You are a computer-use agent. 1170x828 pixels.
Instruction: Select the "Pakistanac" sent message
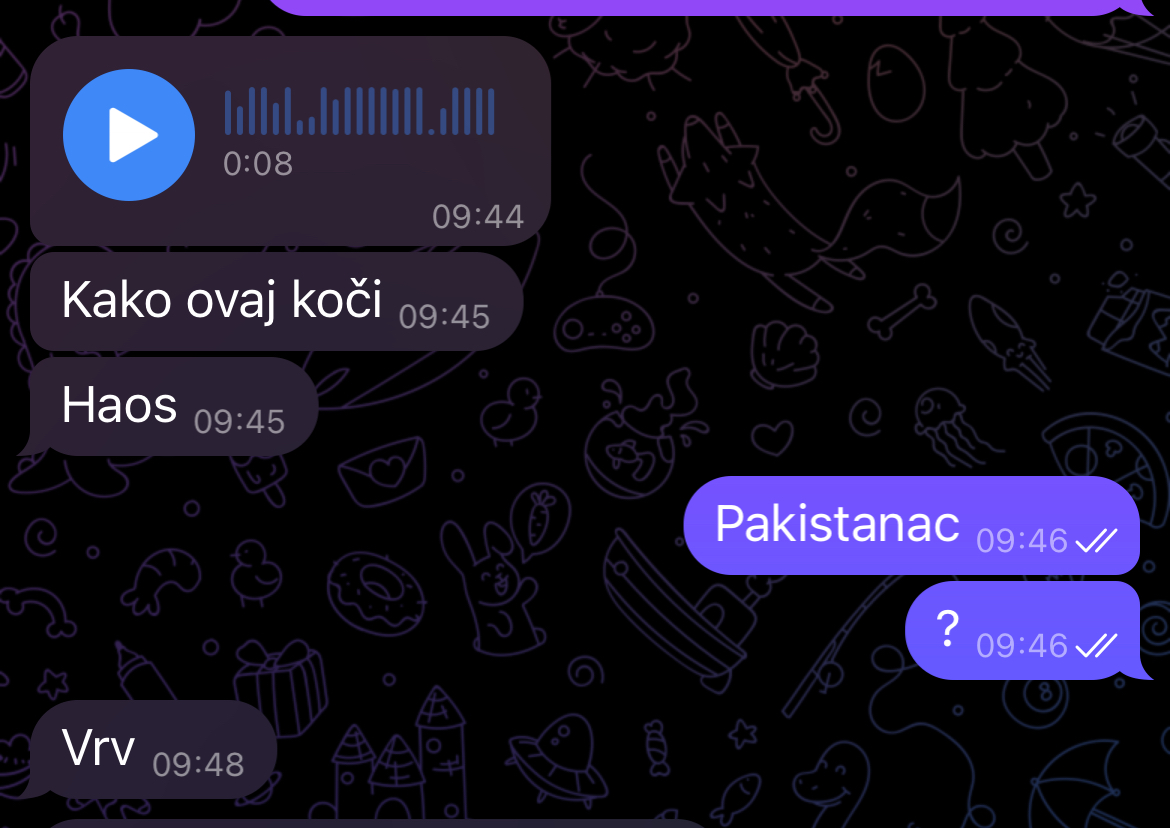point(912,525)
